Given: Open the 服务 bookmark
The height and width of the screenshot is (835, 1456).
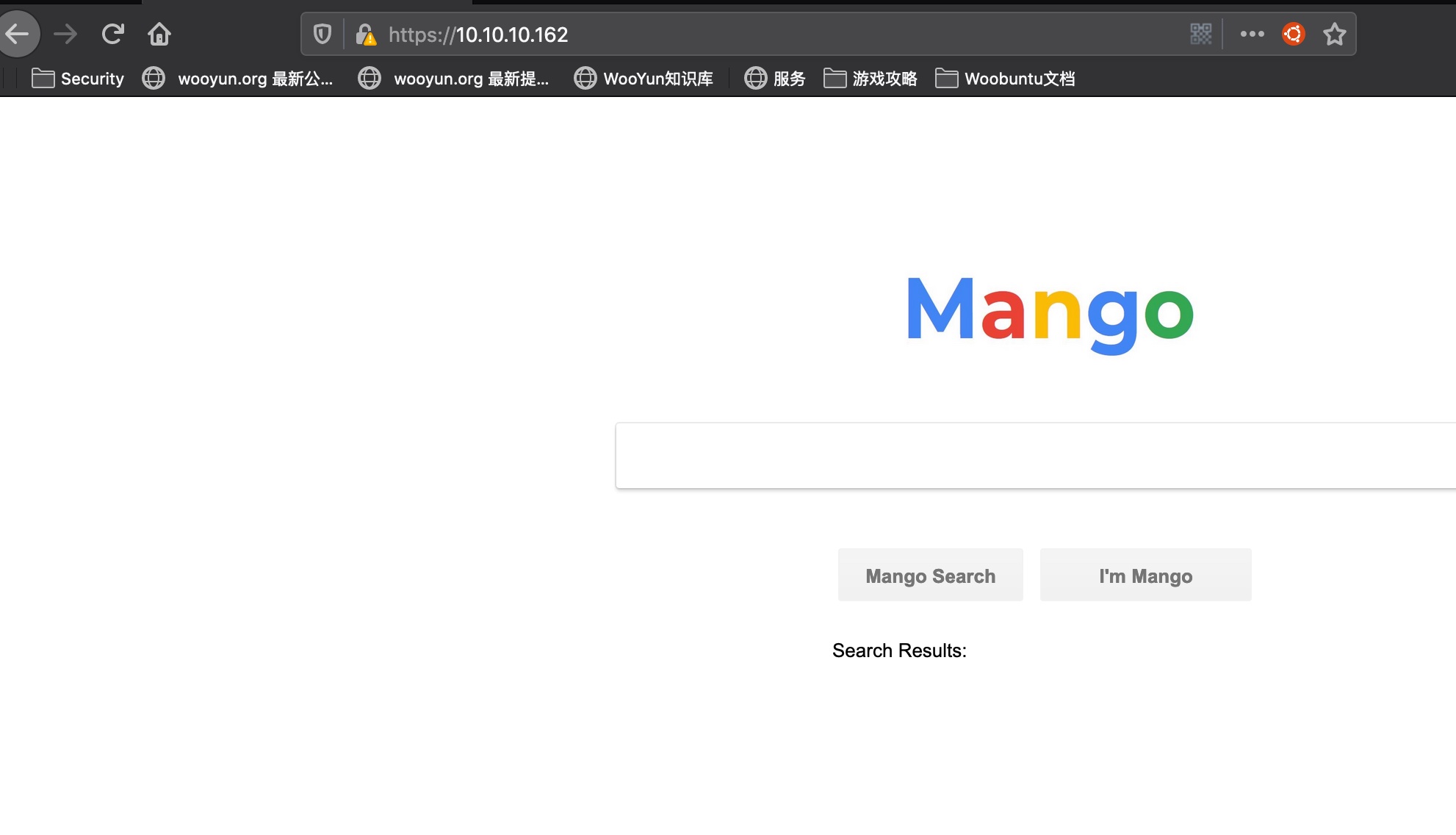Looking at the screenshot, I should pos(775,79).
